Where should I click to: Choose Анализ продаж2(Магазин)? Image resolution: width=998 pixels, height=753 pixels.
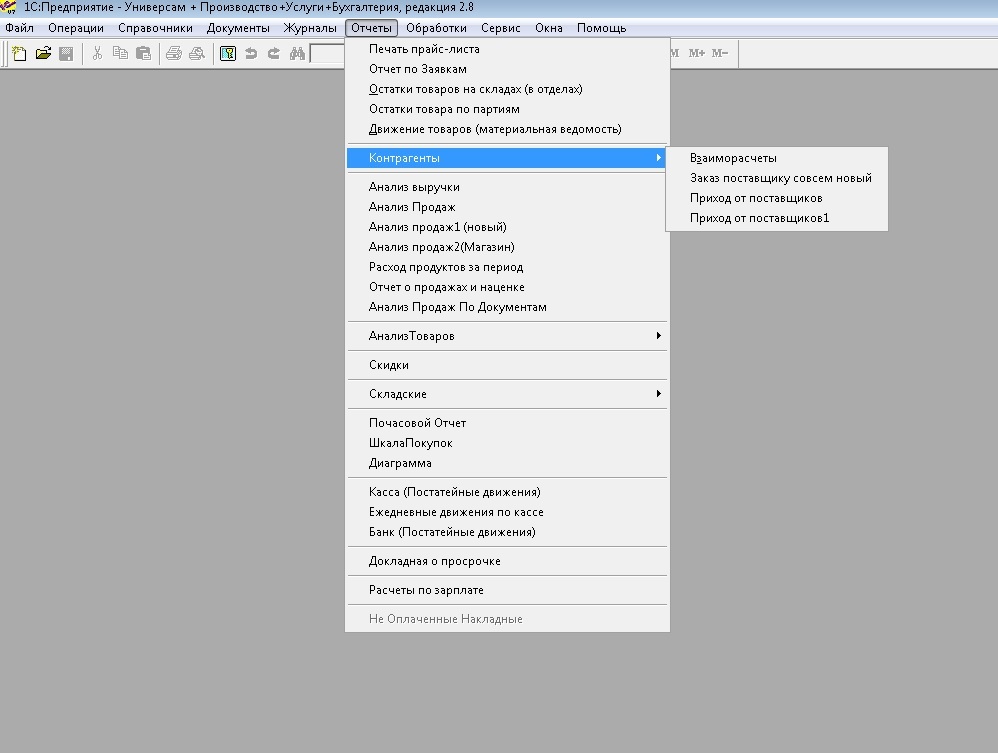(507, 247)
